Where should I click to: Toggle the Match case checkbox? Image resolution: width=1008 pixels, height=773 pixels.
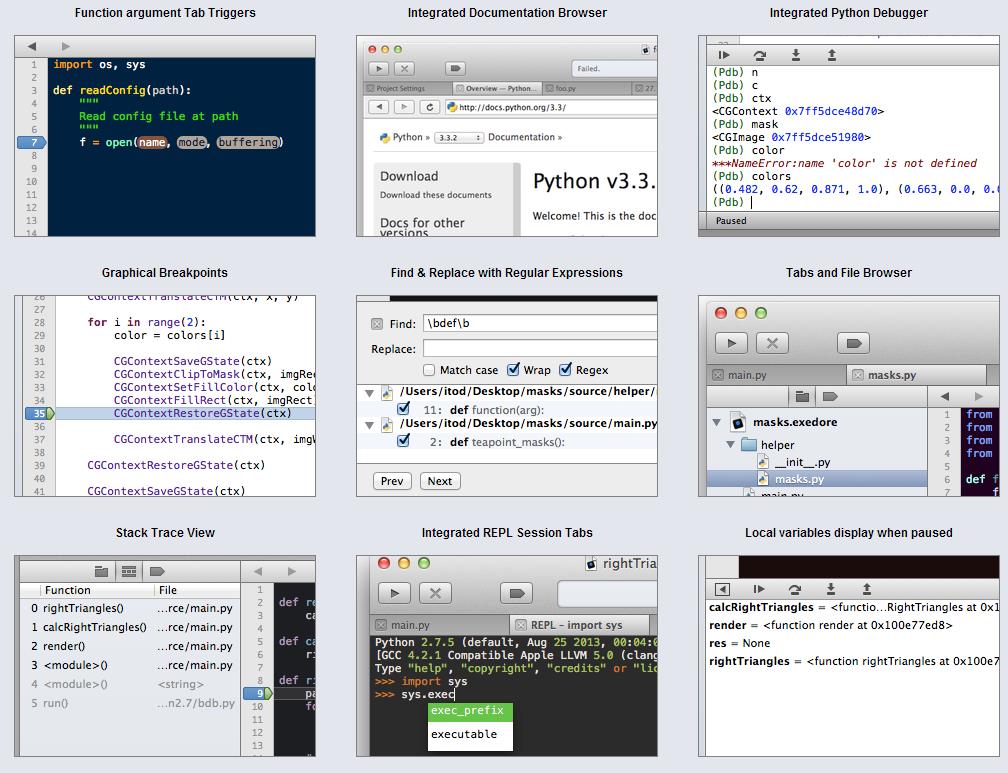429,370
